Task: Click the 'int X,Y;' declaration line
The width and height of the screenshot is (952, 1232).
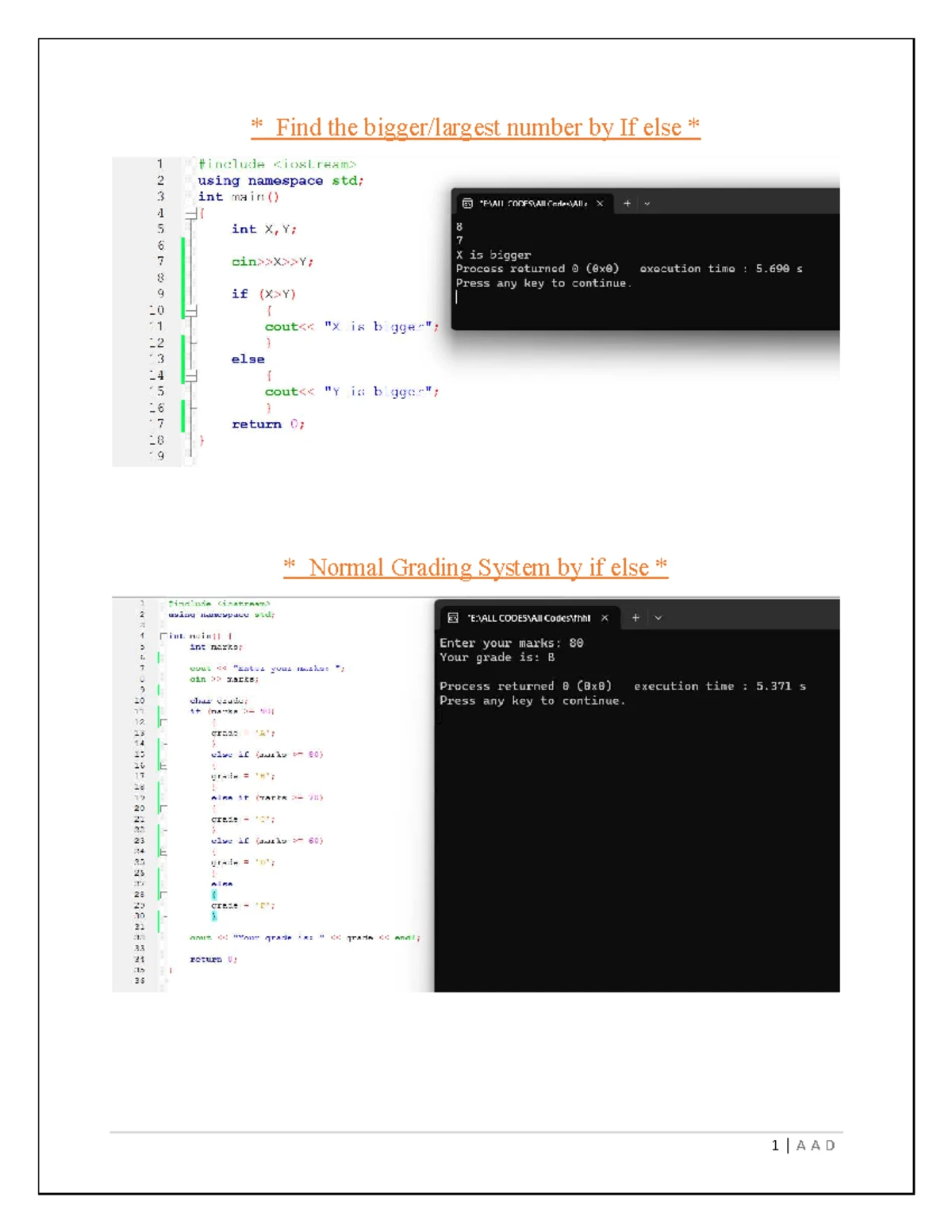Action: [264, 229]
